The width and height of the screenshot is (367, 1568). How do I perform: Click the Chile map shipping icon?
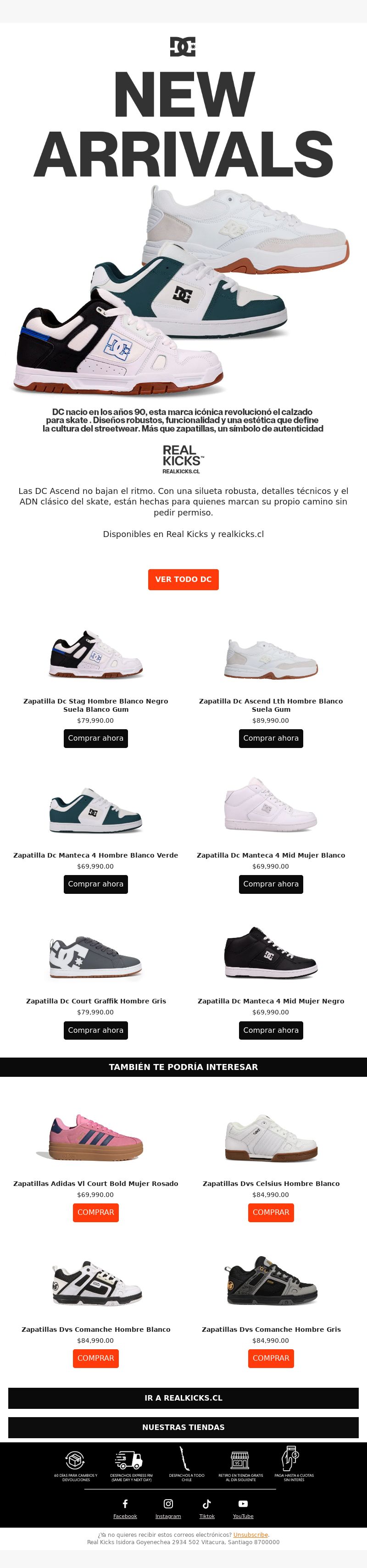pos(183,1458)
